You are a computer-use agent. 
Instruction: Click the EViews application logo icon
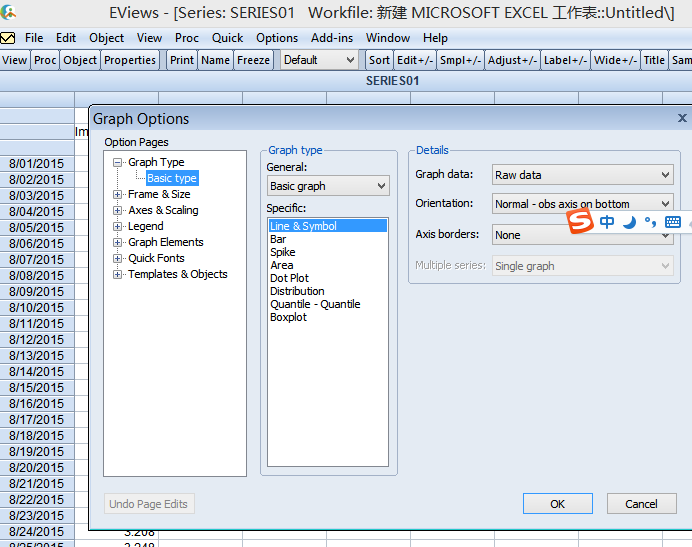[x=8, y=12]
